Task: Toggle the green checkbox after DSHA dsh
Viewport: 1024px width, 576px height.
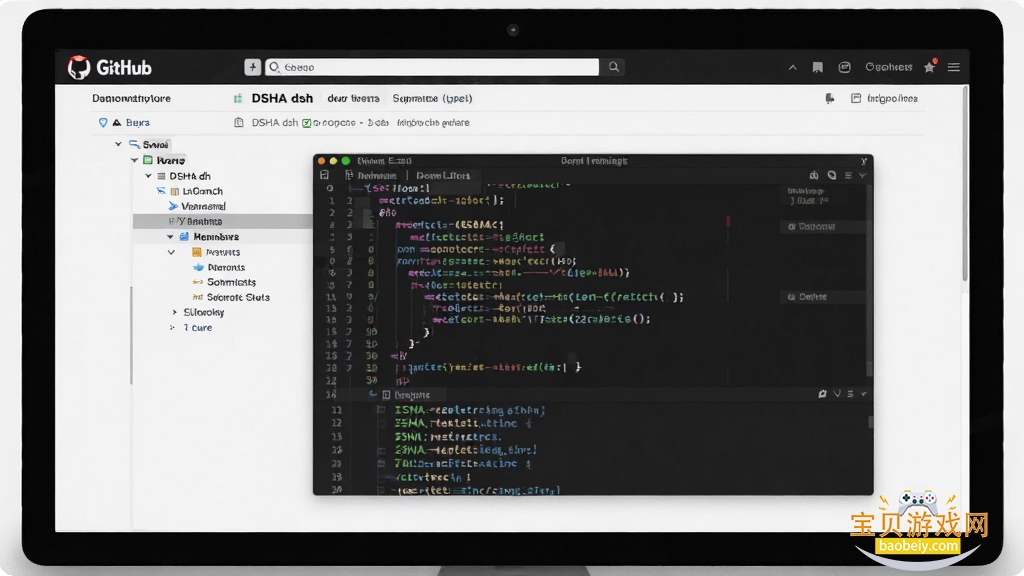Action: 306,123
